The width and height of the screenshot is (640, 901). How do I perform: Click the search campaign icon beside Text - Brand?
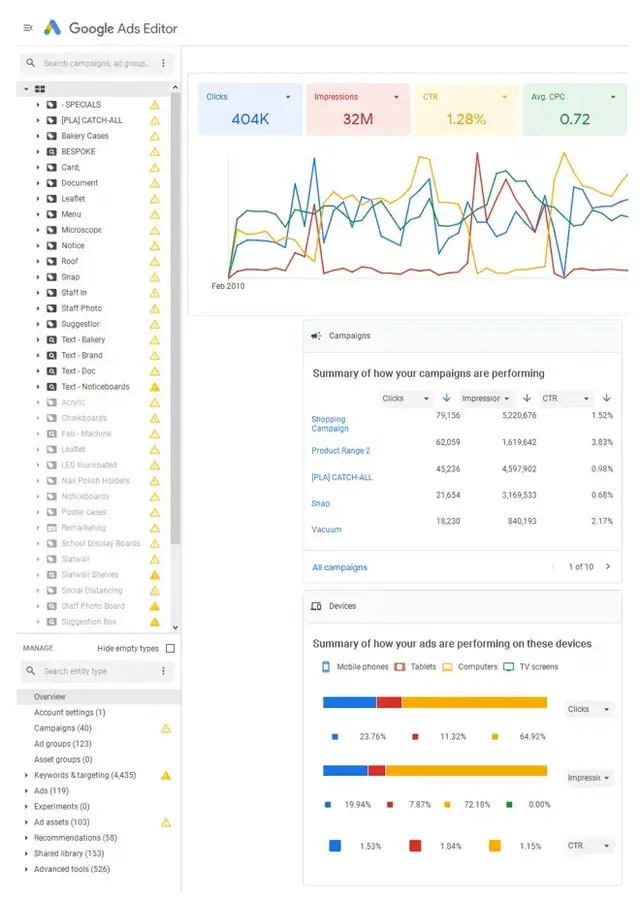pyautogui.click(x=51, y=355)
